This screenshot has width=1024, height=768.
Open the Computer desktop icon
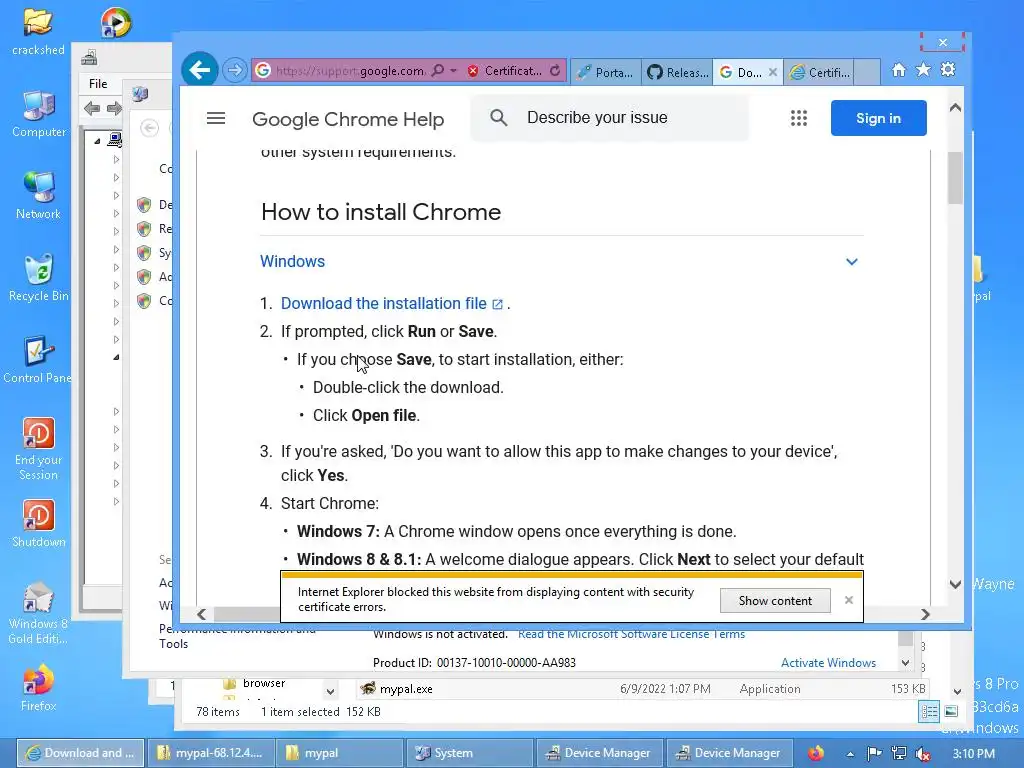(x=39, y=114)
